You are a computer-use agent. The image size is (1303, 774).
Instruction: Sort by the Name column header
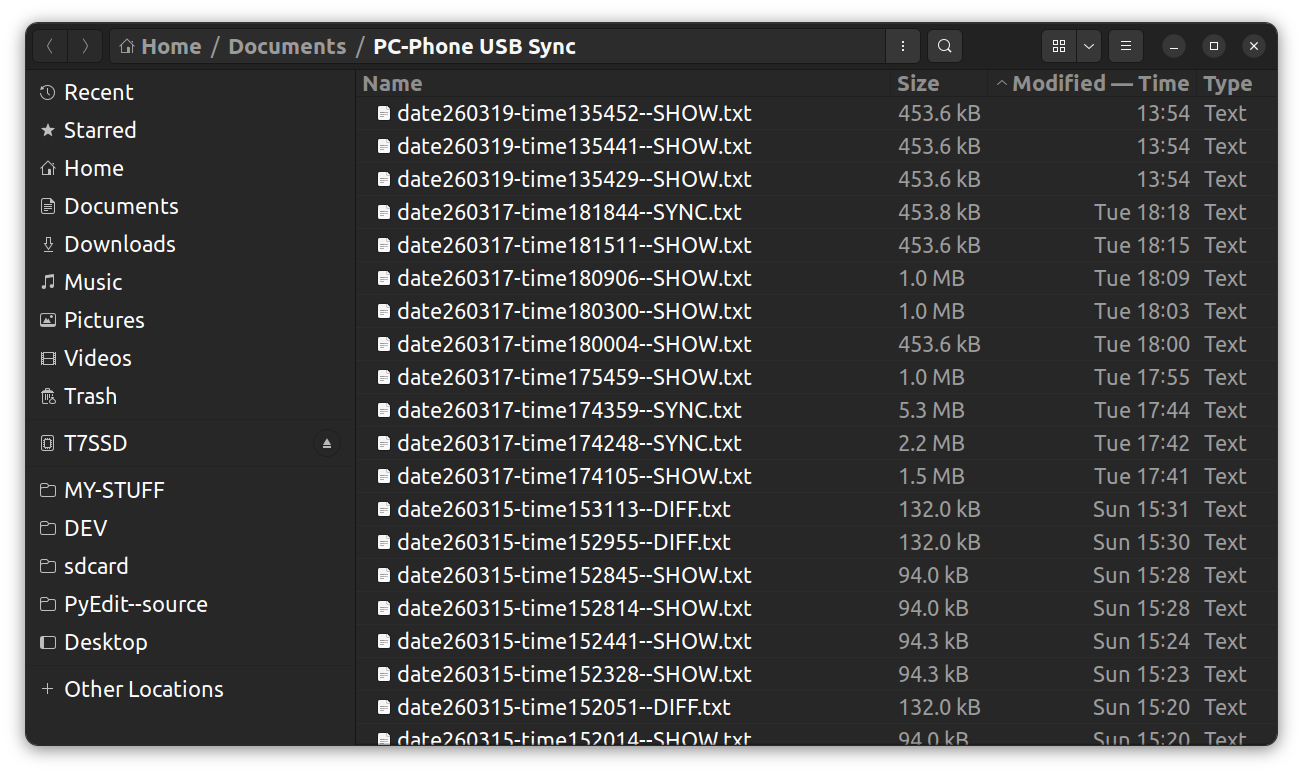tap(393, 84)
